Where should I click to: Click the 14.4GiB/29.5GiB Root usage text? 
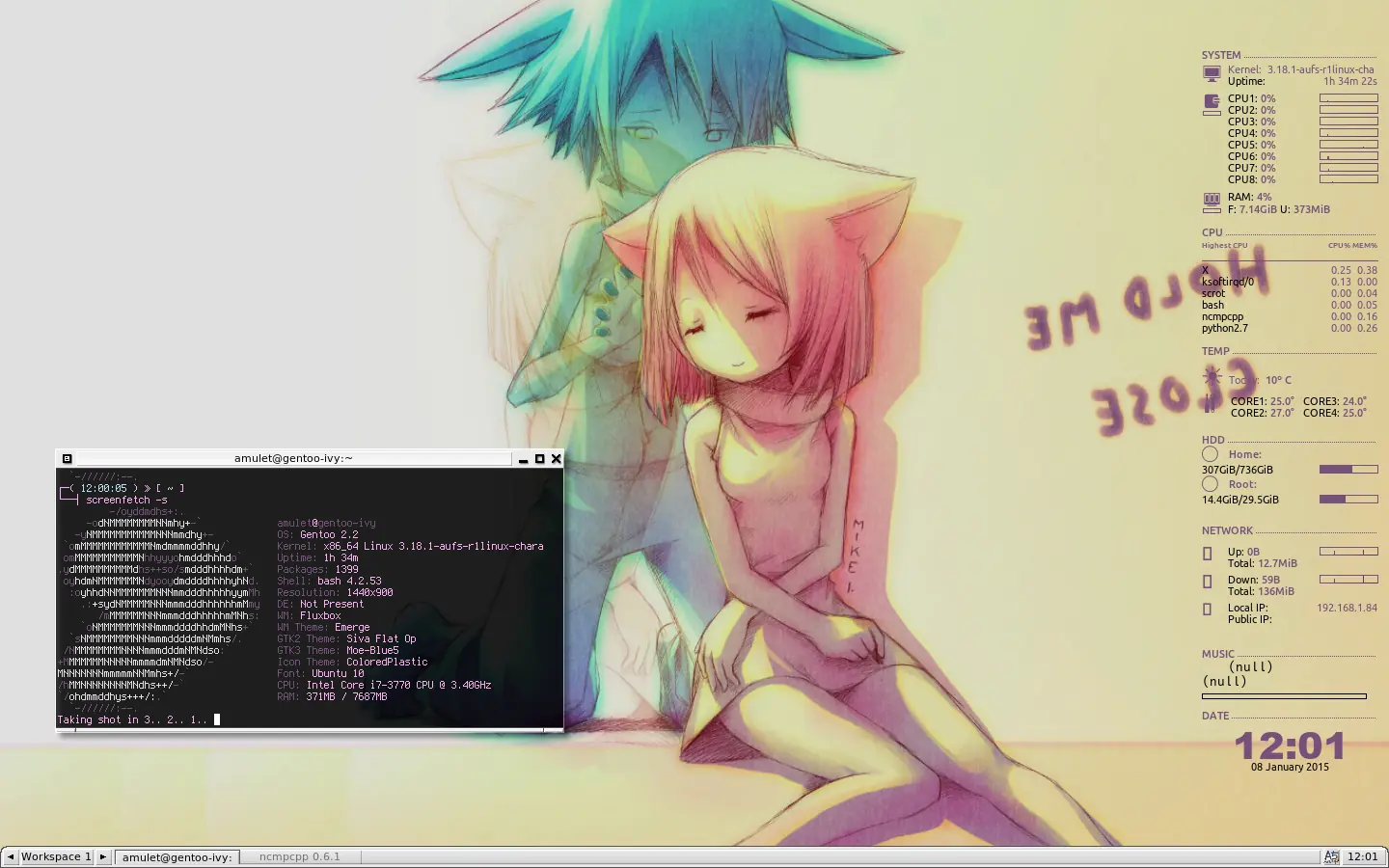pyautogui.click(x=1240, y=500)
